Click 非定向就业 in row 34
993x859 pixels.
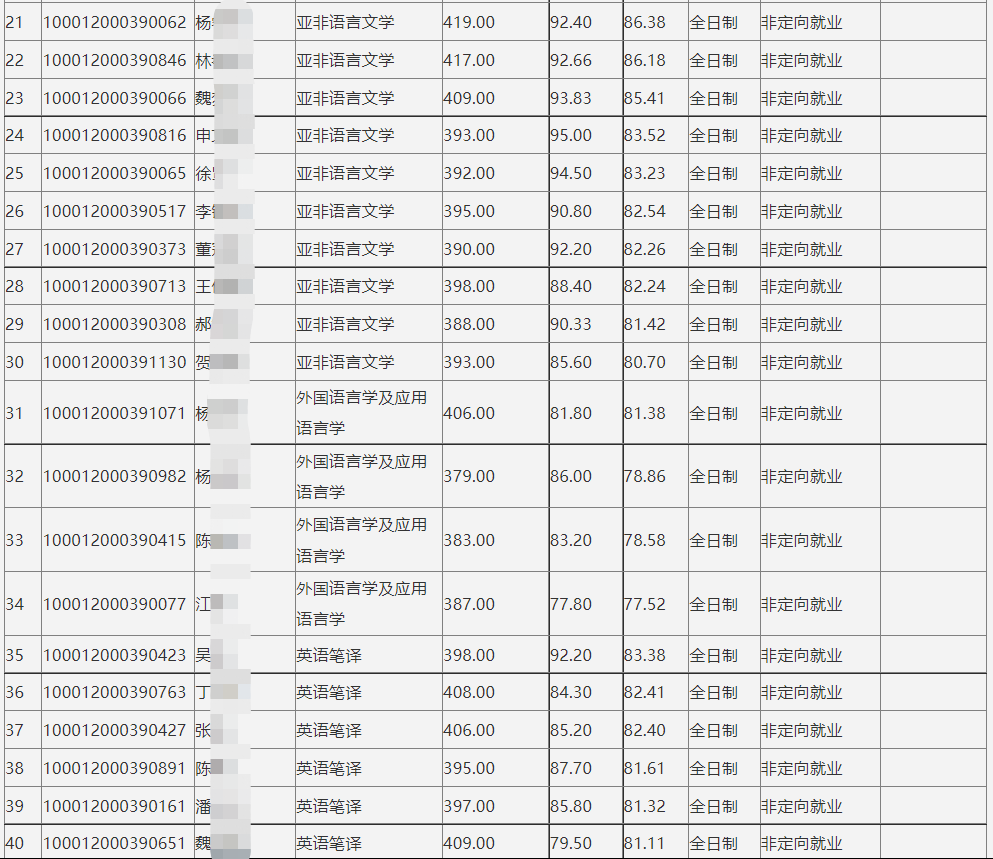point(802,604)
